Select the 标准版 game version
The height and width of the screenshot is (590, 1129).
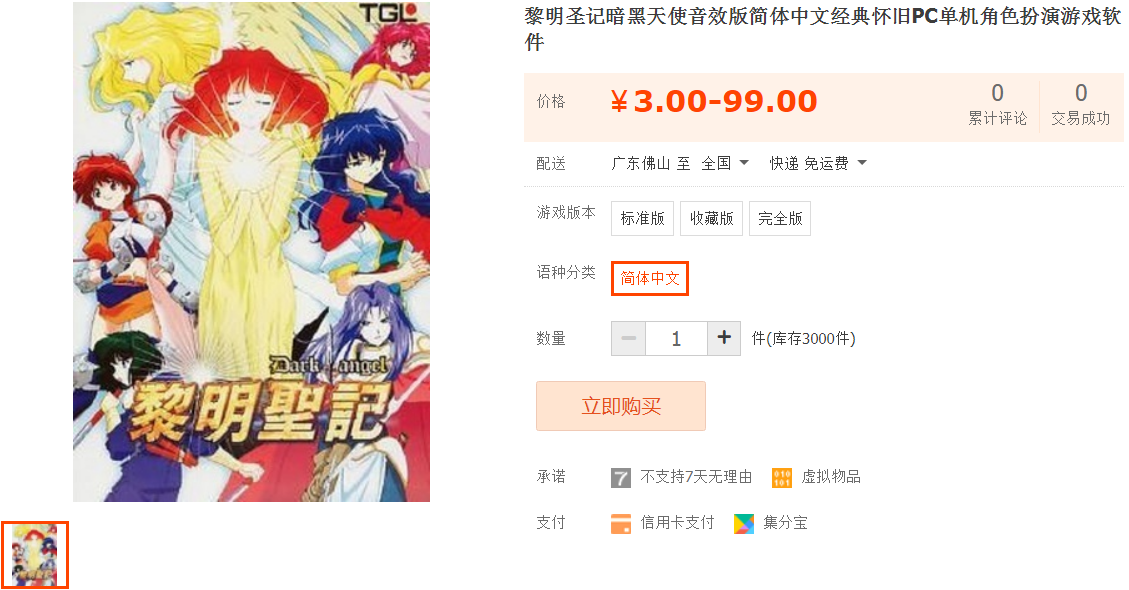pyautogui.click(x=642, y=218)
